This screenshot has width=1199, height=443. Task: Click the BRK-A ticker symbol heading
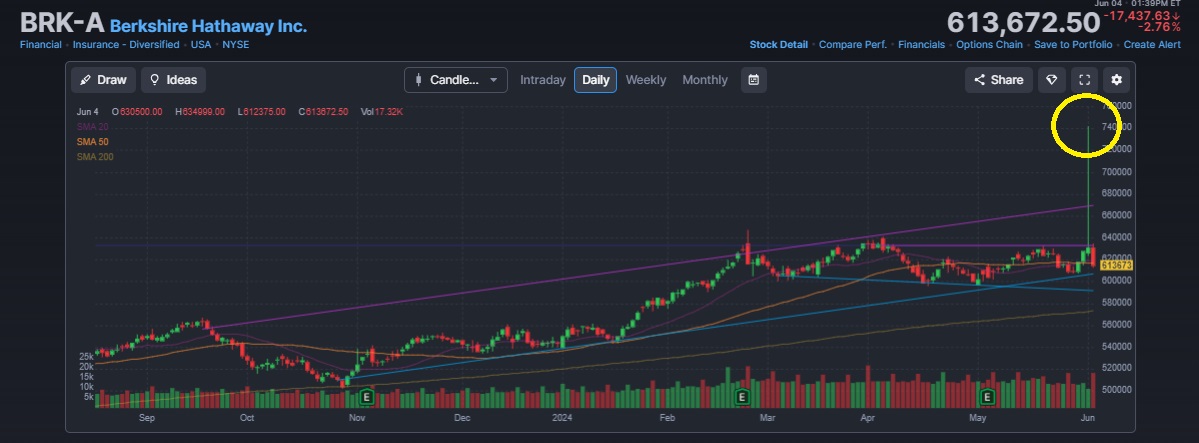(62, 23)
